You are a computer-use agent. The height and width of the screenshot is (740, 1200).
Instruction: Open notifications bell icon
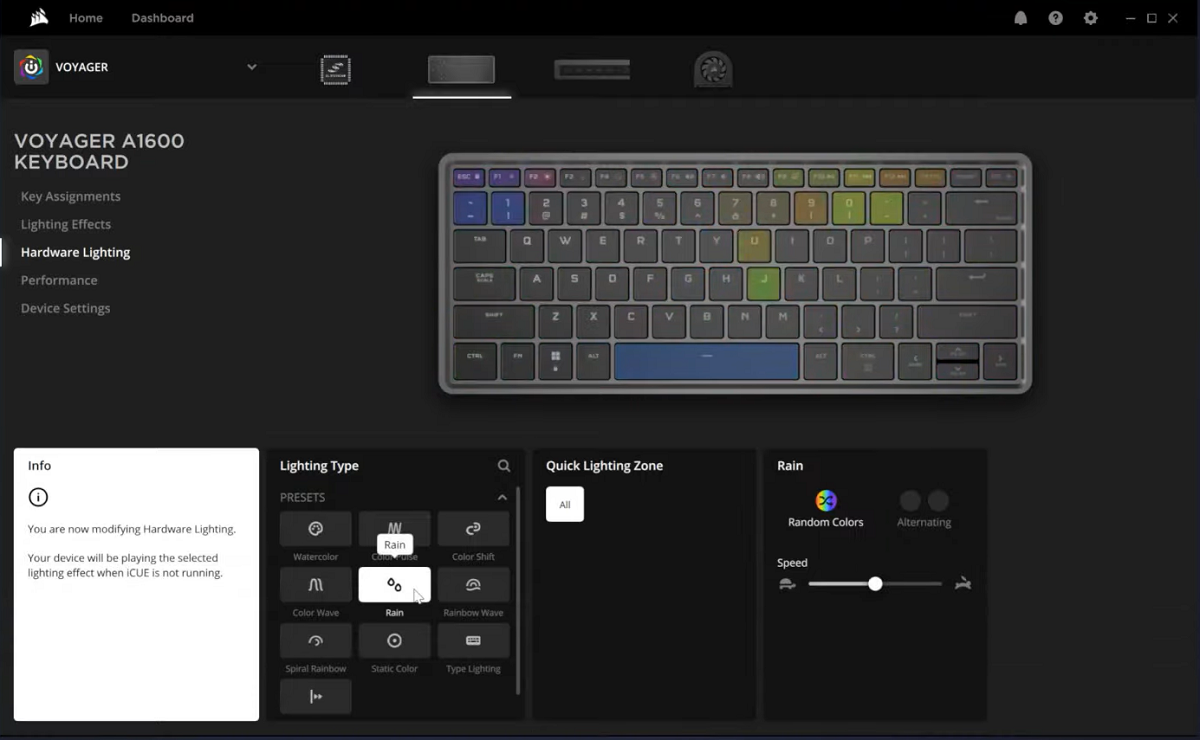pyautogui.click(x=1020, y=18)
